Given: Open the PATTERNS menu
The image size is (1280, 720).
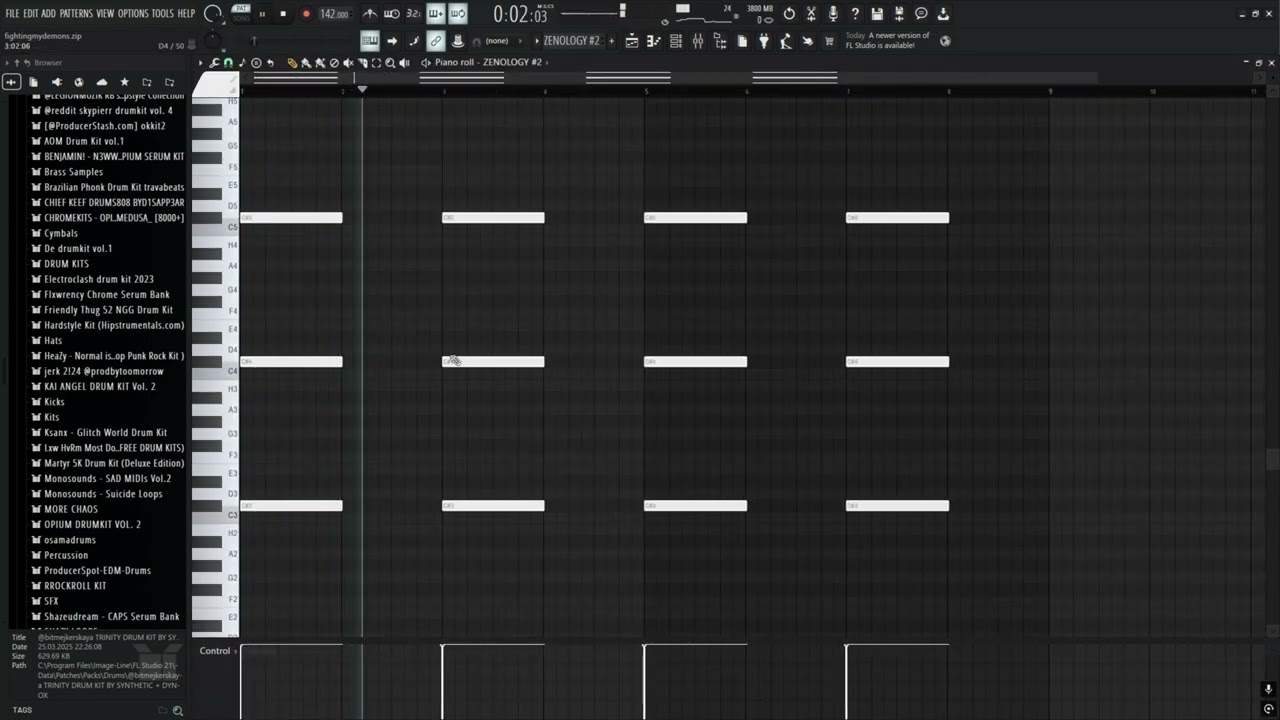Looking at the screenshot, I should pyautogui.click(x=76, y=13).
